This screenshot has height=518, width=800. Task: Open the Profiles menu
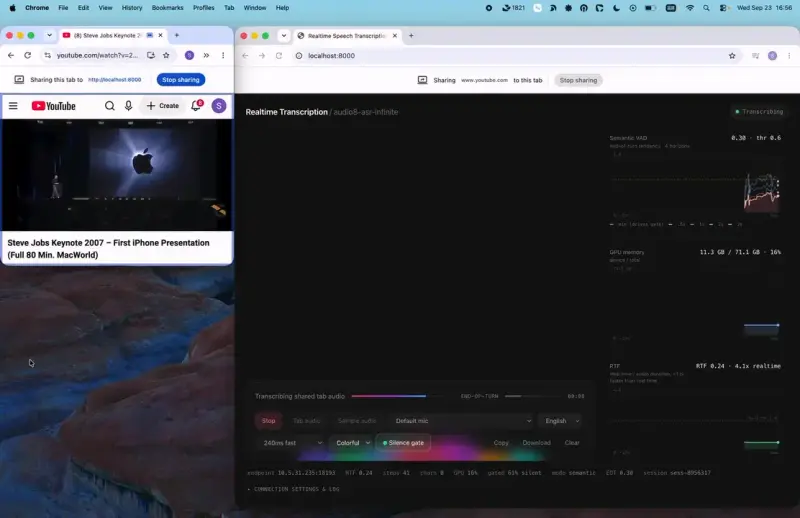click(x=204, y=8)
